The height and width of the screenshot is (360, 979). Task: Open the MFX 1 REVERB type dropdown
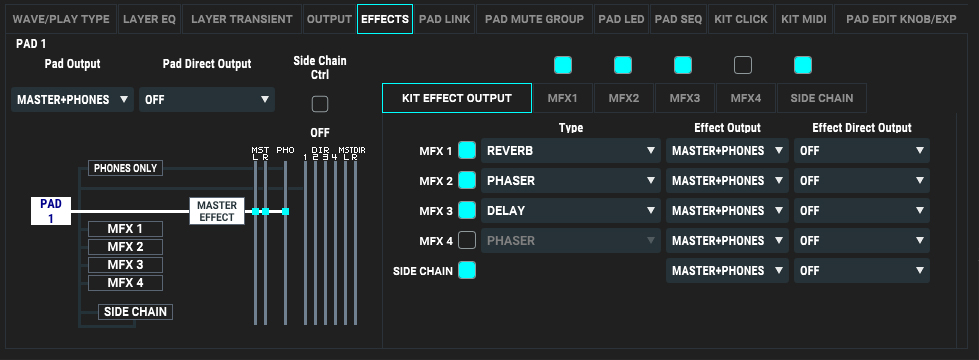(x=571, y=150)
